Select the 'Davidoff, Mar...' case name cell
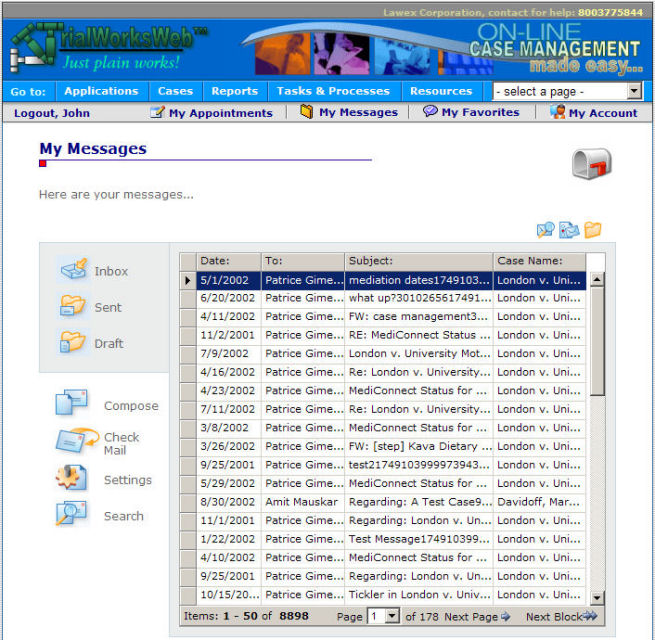 [x=540, y=502]
